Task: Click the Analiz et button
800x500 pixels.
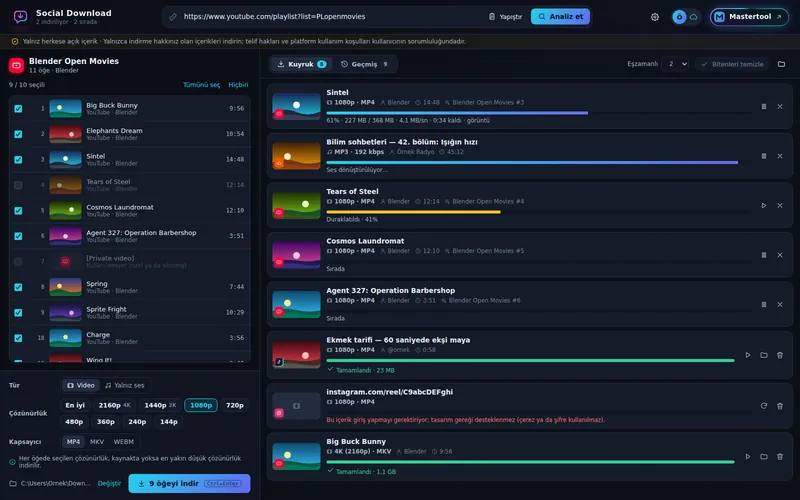Action: click(560, 17)
